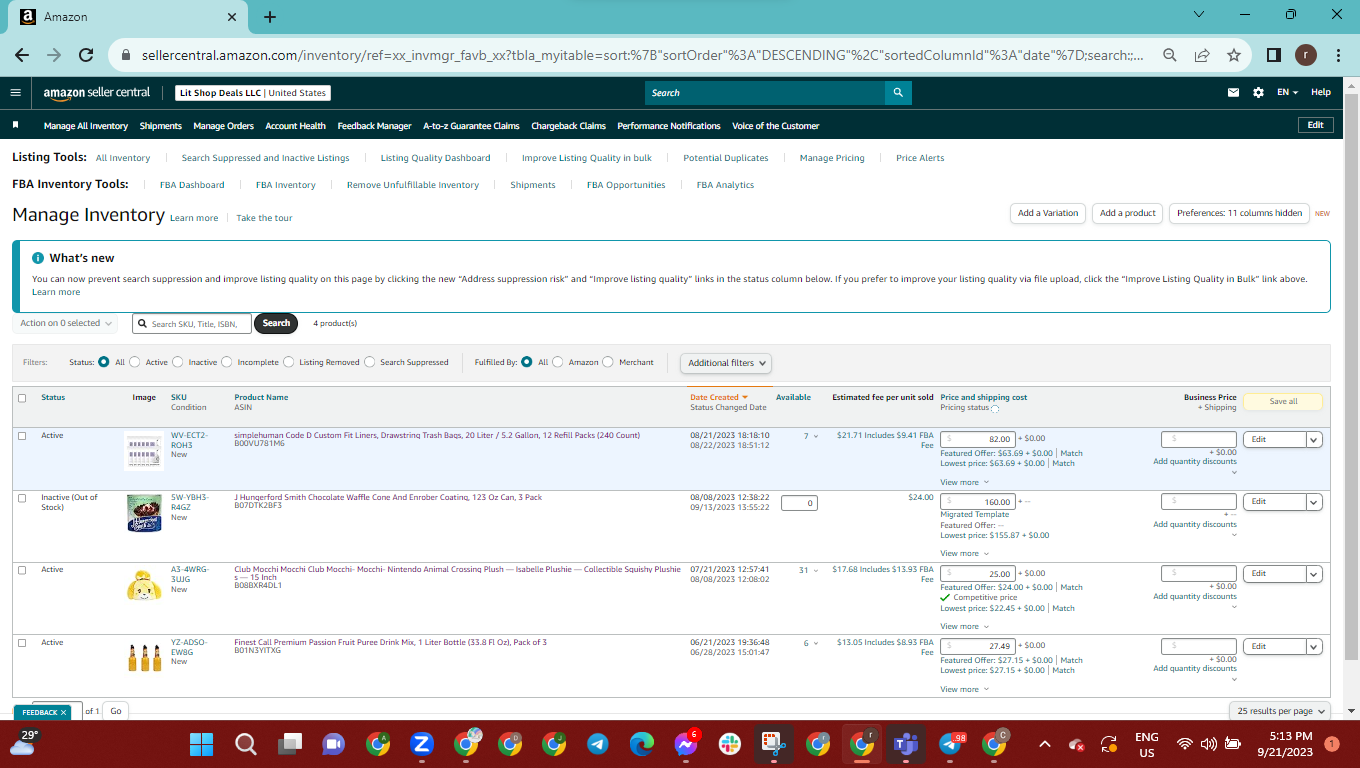Open Task View from the taskbar
Image resolution: width=1360 pixels, height=768 pixels.
tap(289, 744)
